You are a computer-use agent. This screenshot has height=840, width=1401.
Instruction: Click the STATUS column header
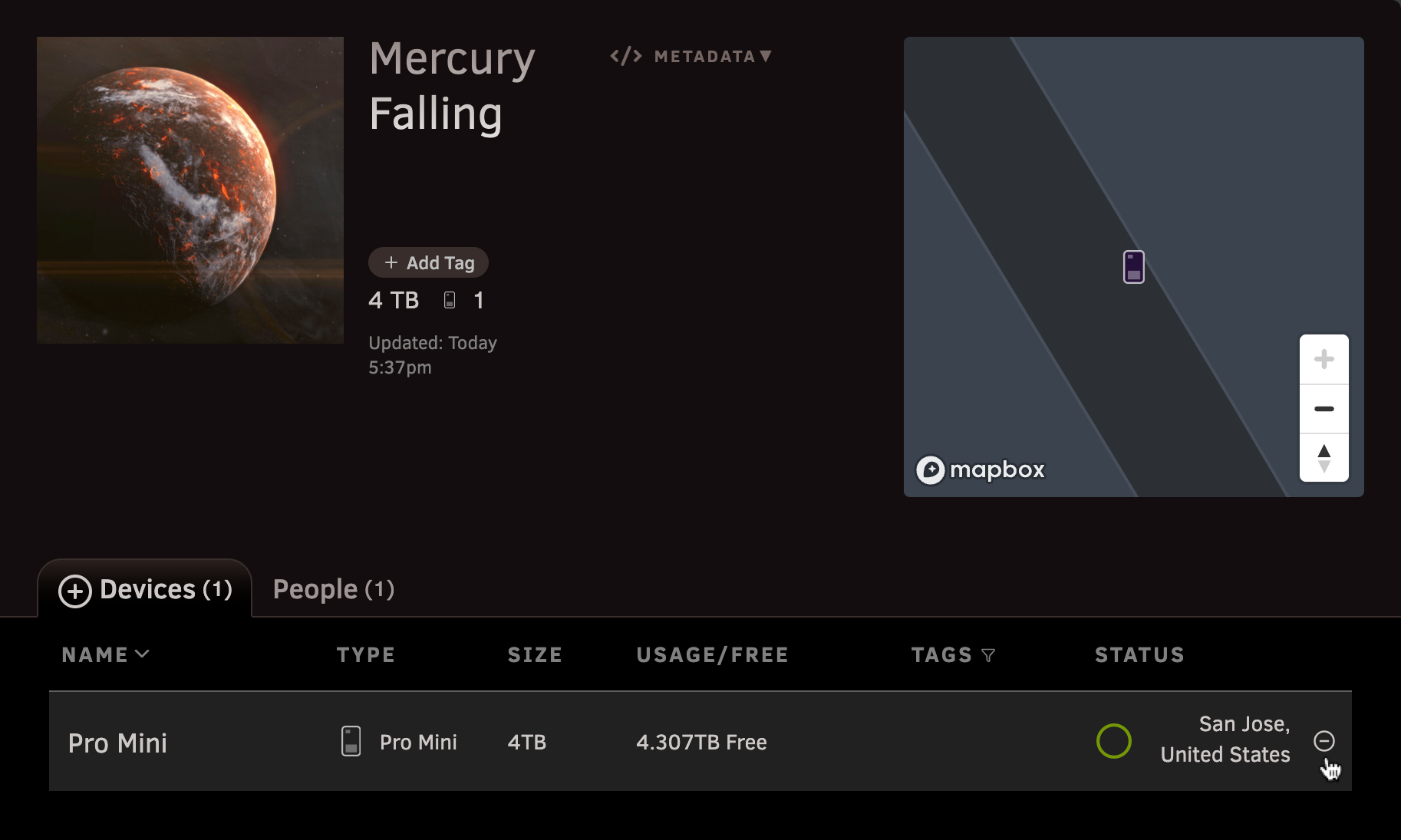click(x=1139, y=654)
